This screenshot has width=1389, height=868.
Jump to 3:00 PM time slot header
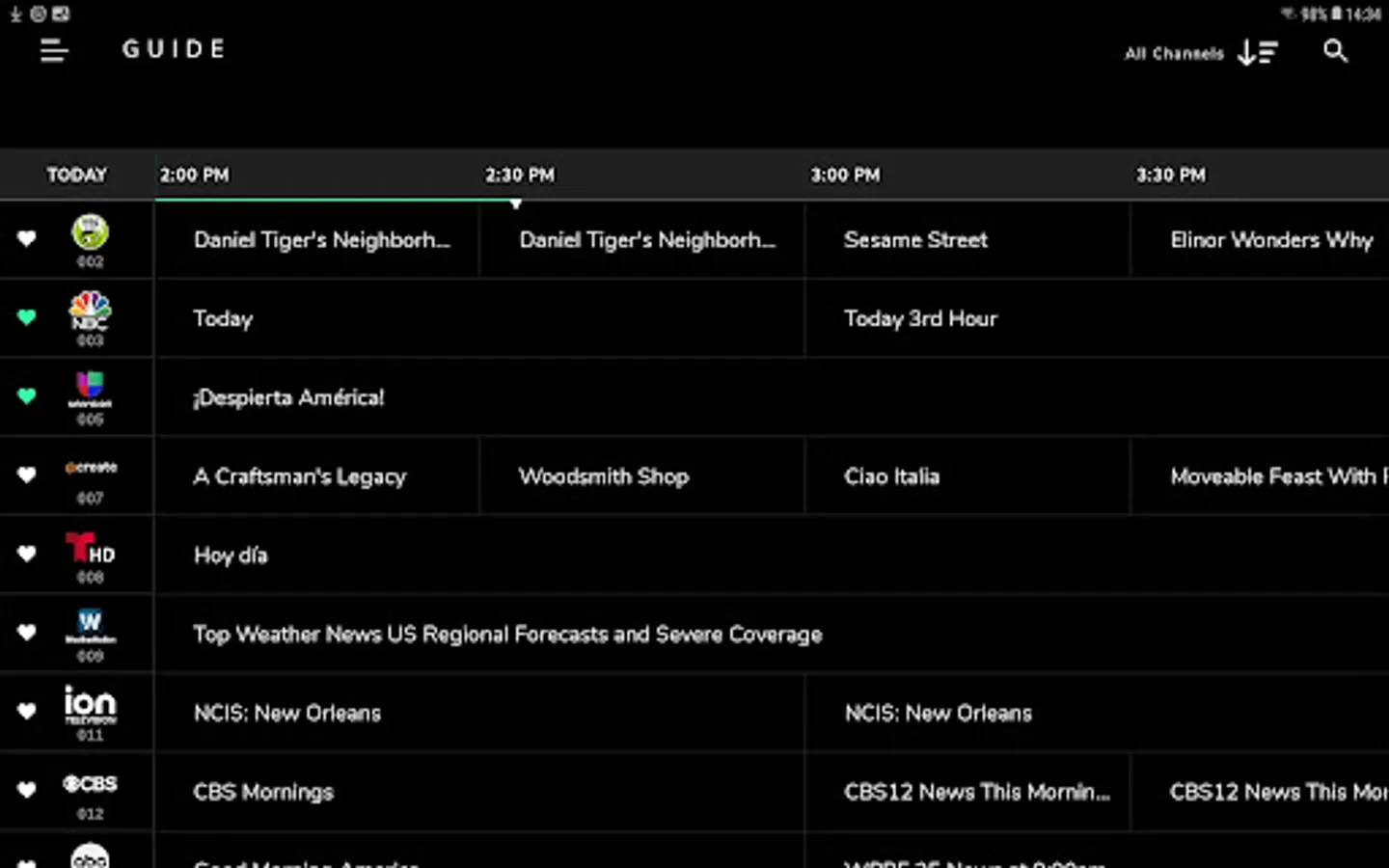pyautogui.click(x=845, y=175)
